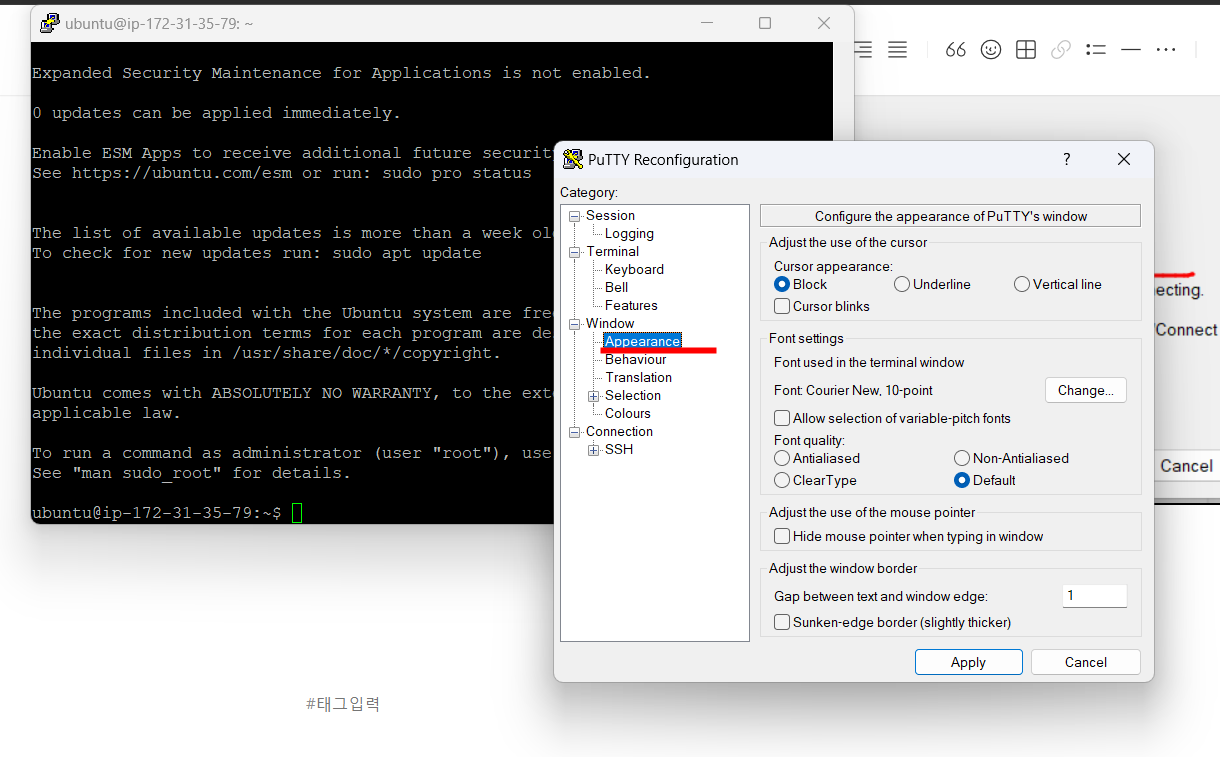Minimize the ubuntu terminal window

click(x=706, y=23)
